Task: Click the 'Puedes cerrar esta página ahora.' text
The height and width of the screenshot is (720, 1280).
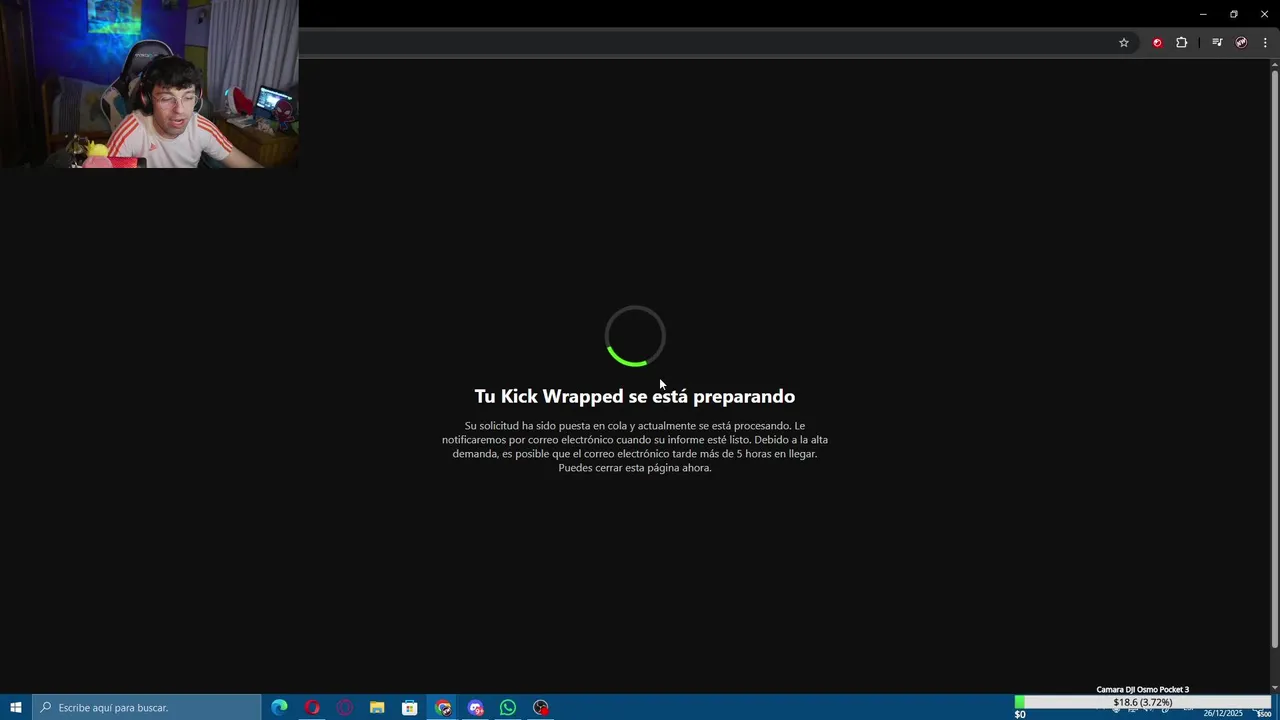Action: [635, 468]
